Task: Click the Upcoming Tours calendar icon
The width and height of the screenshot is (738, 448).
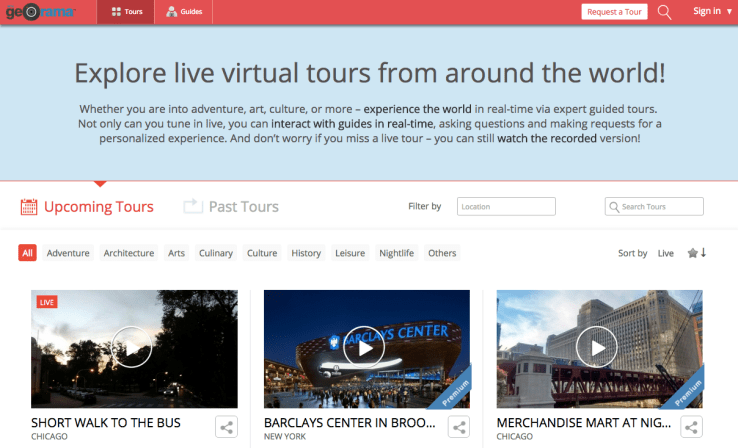Action: pyautogui.click(x=29, y=207)
